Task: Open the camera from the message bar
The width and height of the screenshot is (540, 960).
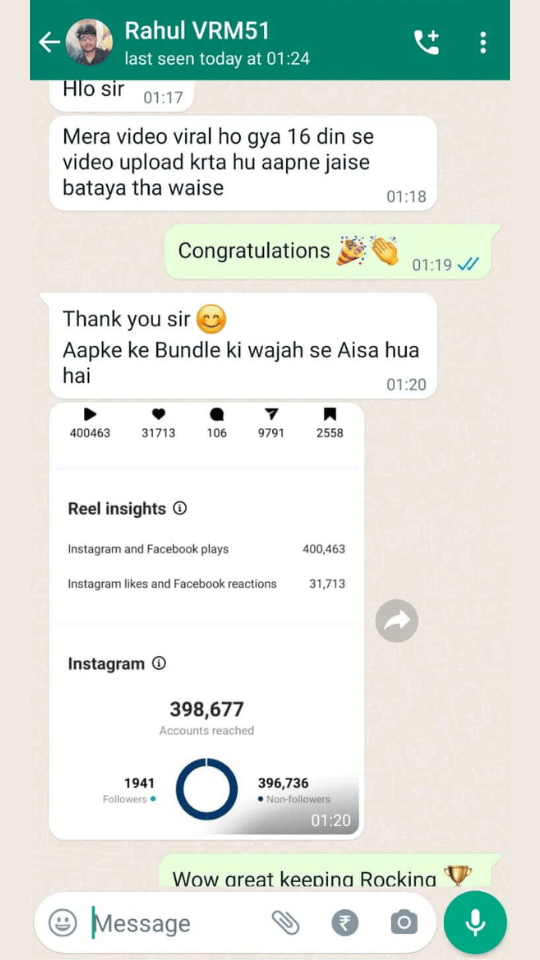Action: tap(404, 922)
